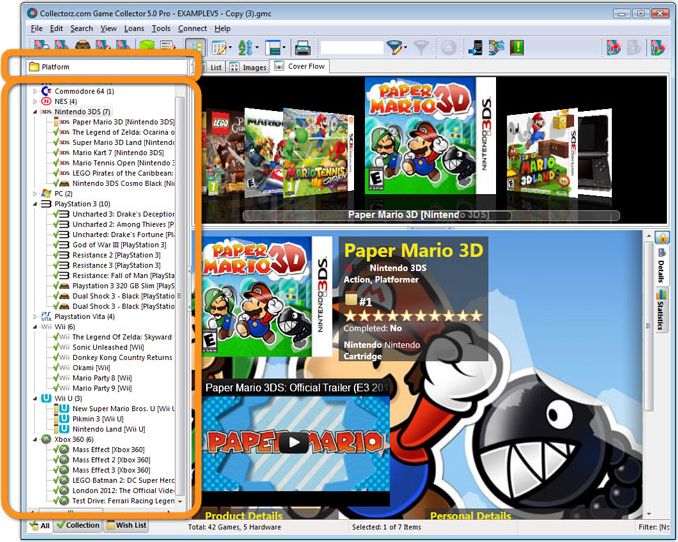Select the All tab at bottom
The width and height of the screenshot is (678, 542).
click(x=39, y=526)
